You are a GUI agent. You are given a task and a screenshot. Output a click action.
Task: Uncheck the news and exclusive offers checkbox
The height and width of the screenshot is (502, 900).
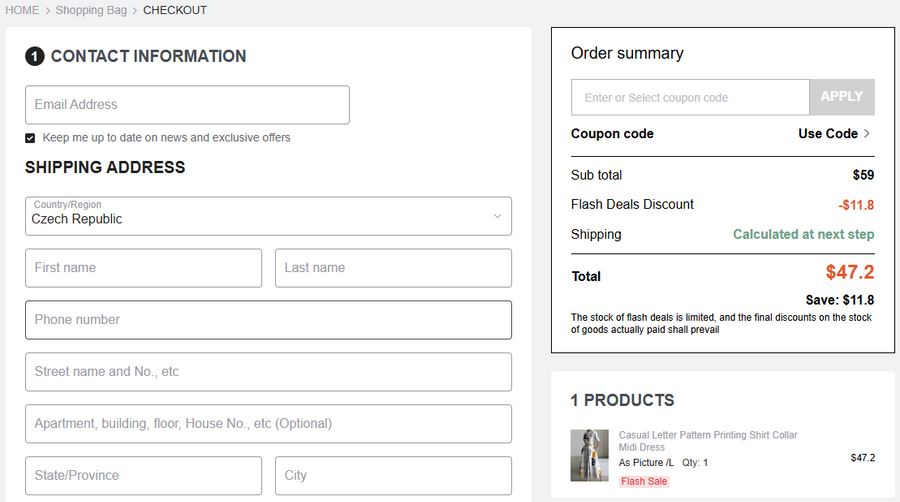(x=30, y=138)
